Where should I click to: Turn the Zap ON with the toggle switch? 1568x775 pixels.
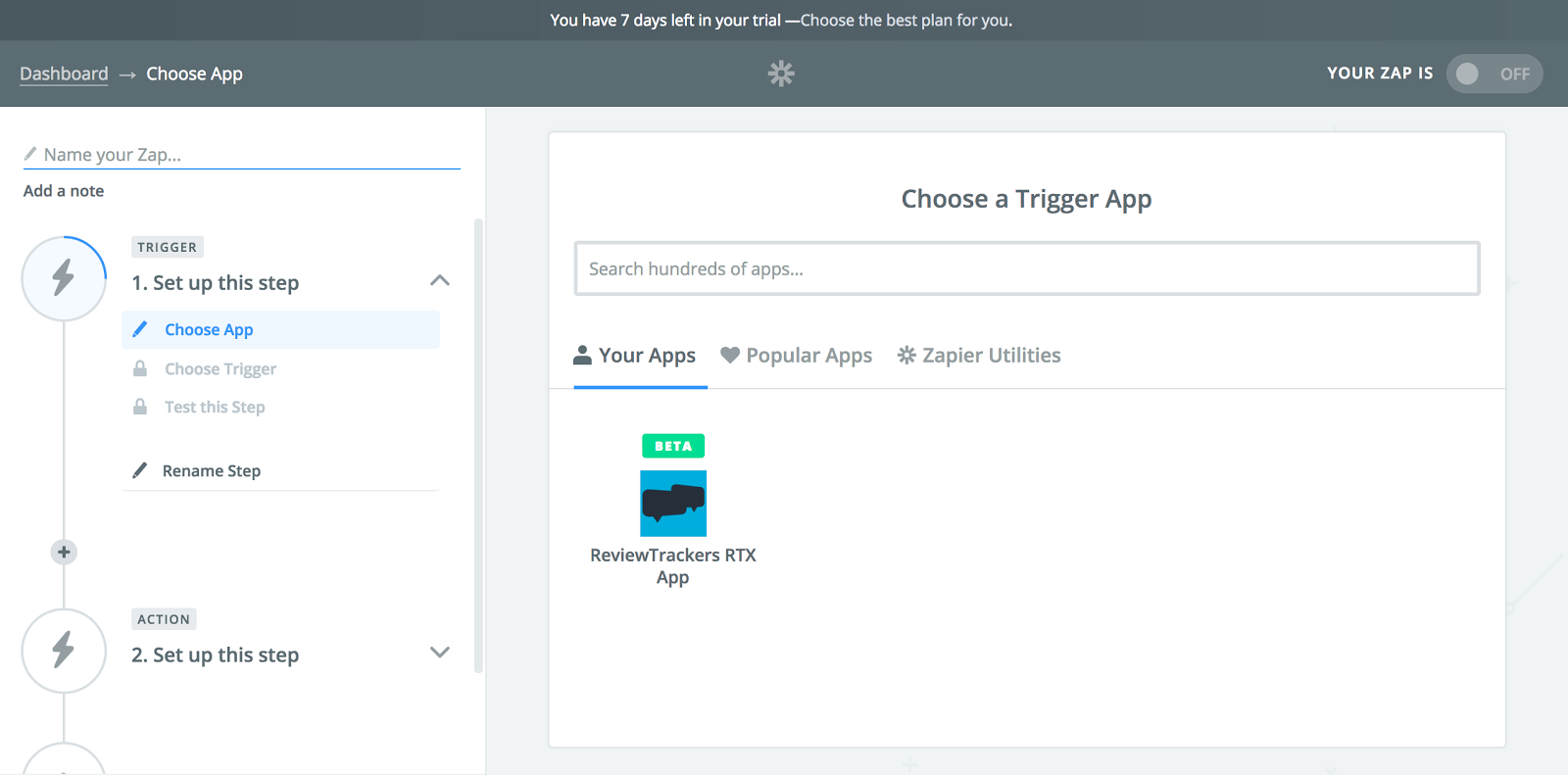[x=1494, y=73]
